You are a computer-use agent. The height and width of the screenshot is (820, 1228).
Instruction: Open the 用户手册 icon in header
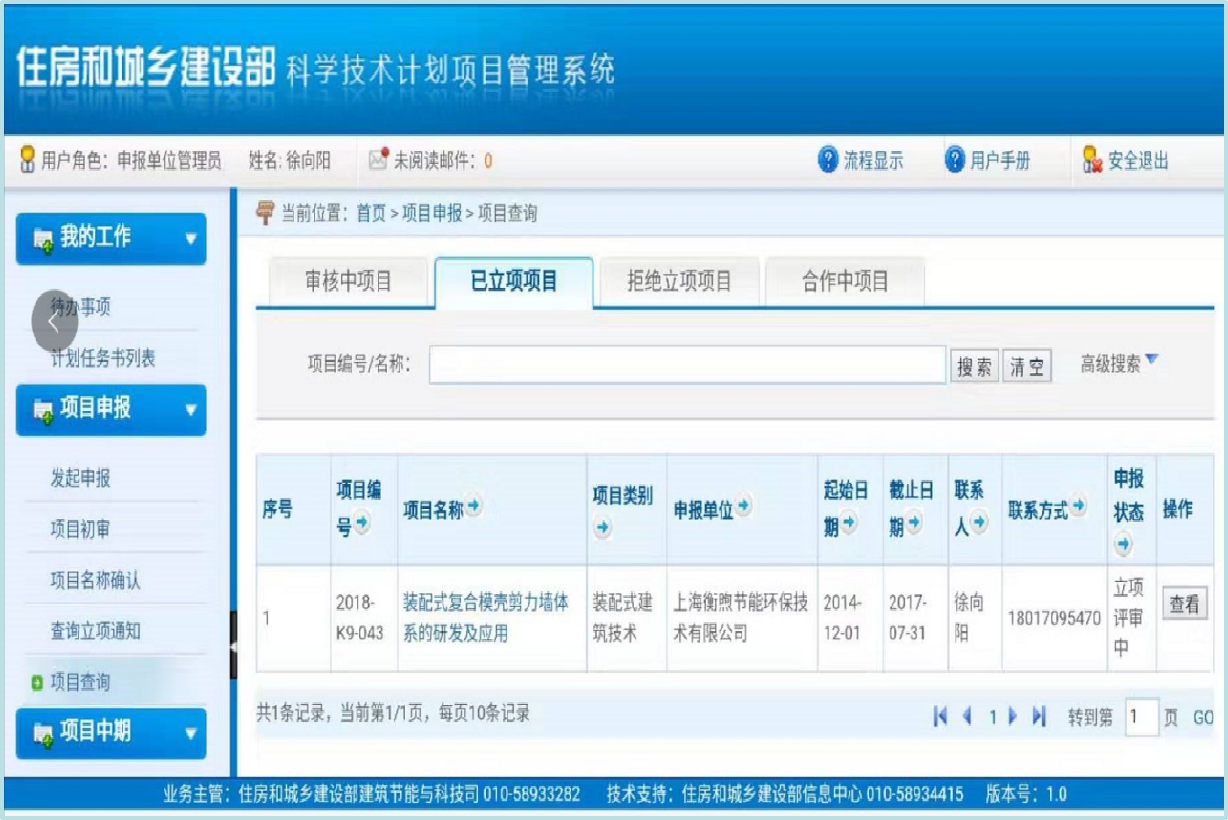pyautogui.click(x=954, y=160)
